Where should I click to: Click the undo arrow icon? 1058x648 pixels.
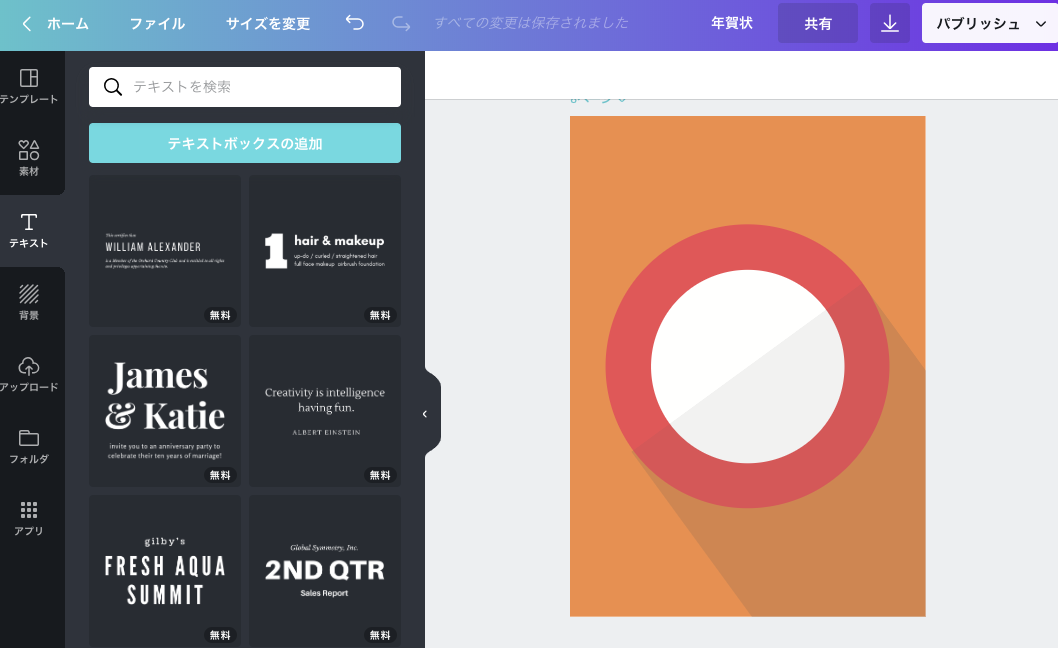tap(354, 23)
